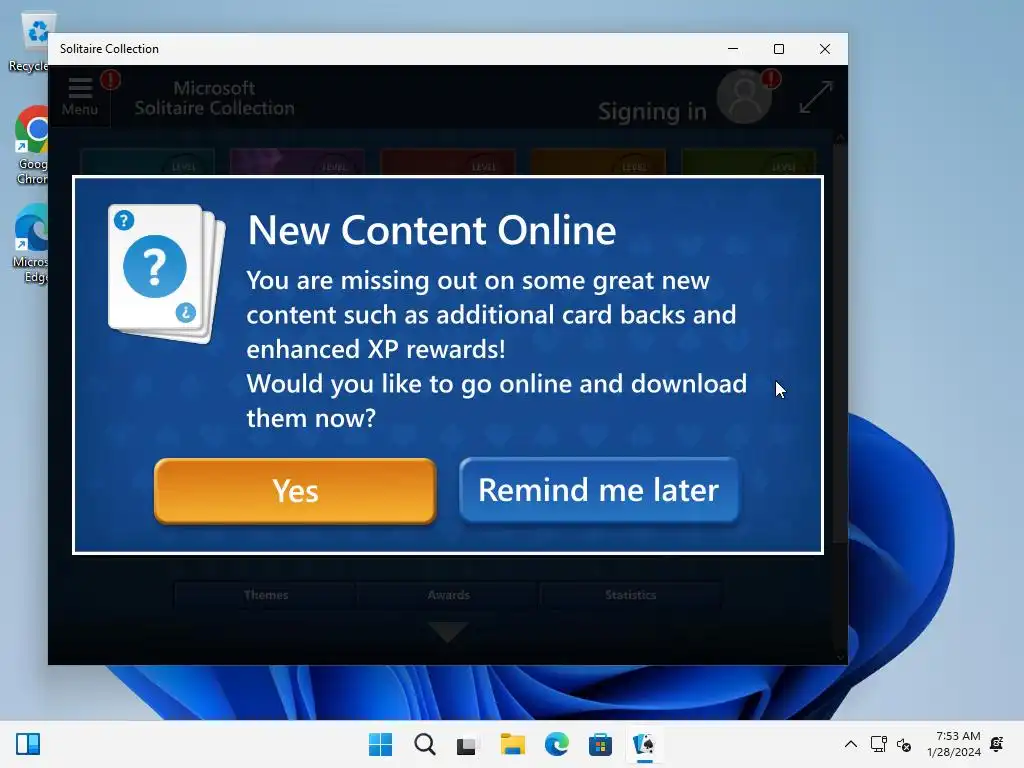Click the Signing in status text

[652, 112]
